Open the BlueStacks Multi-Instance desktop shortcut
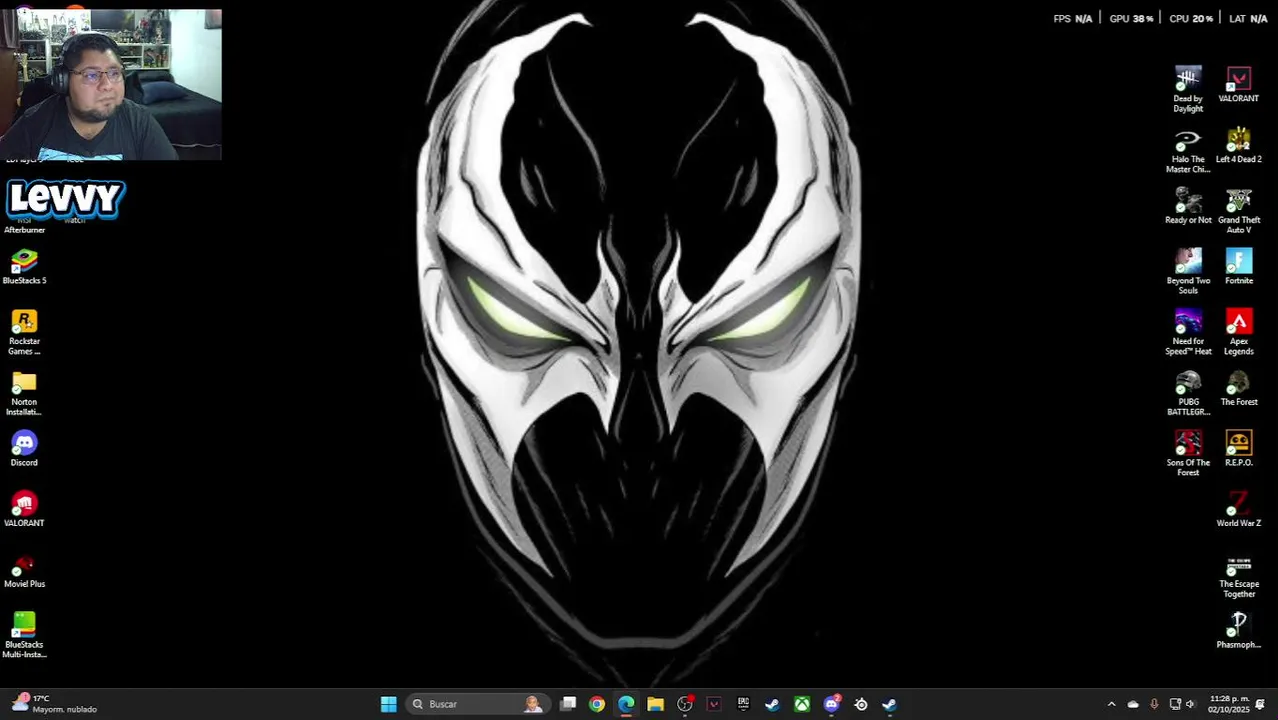The width and height of the screenshot is (1278, 720). [x=24, y=635]
